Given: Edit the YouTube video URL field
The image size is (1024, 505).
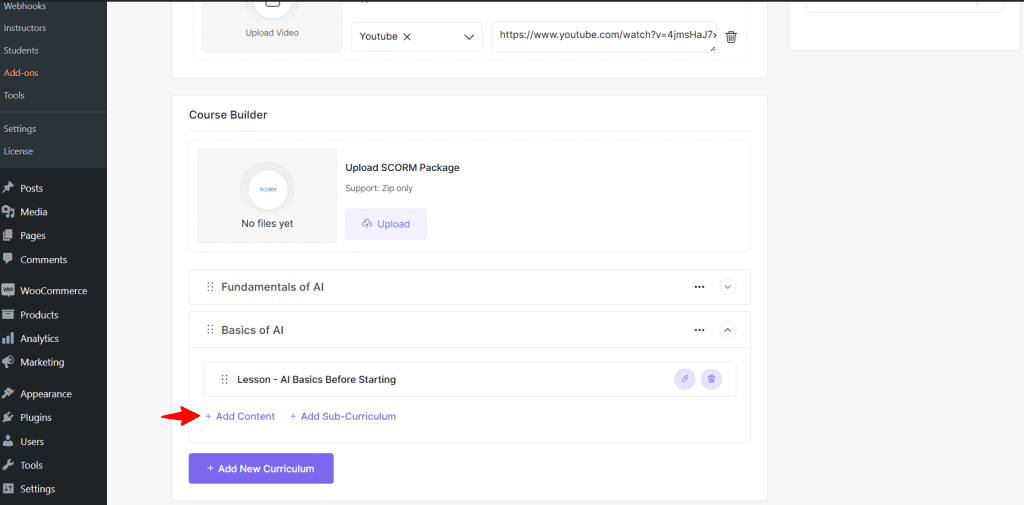Looking at the screenshot, I should tap(604, 36).
